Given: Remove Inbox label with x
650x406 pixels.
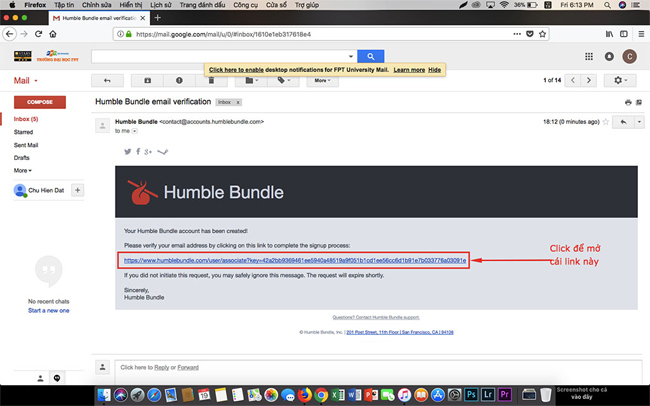Looking at the screenshot, I should (x=238, y=102).
